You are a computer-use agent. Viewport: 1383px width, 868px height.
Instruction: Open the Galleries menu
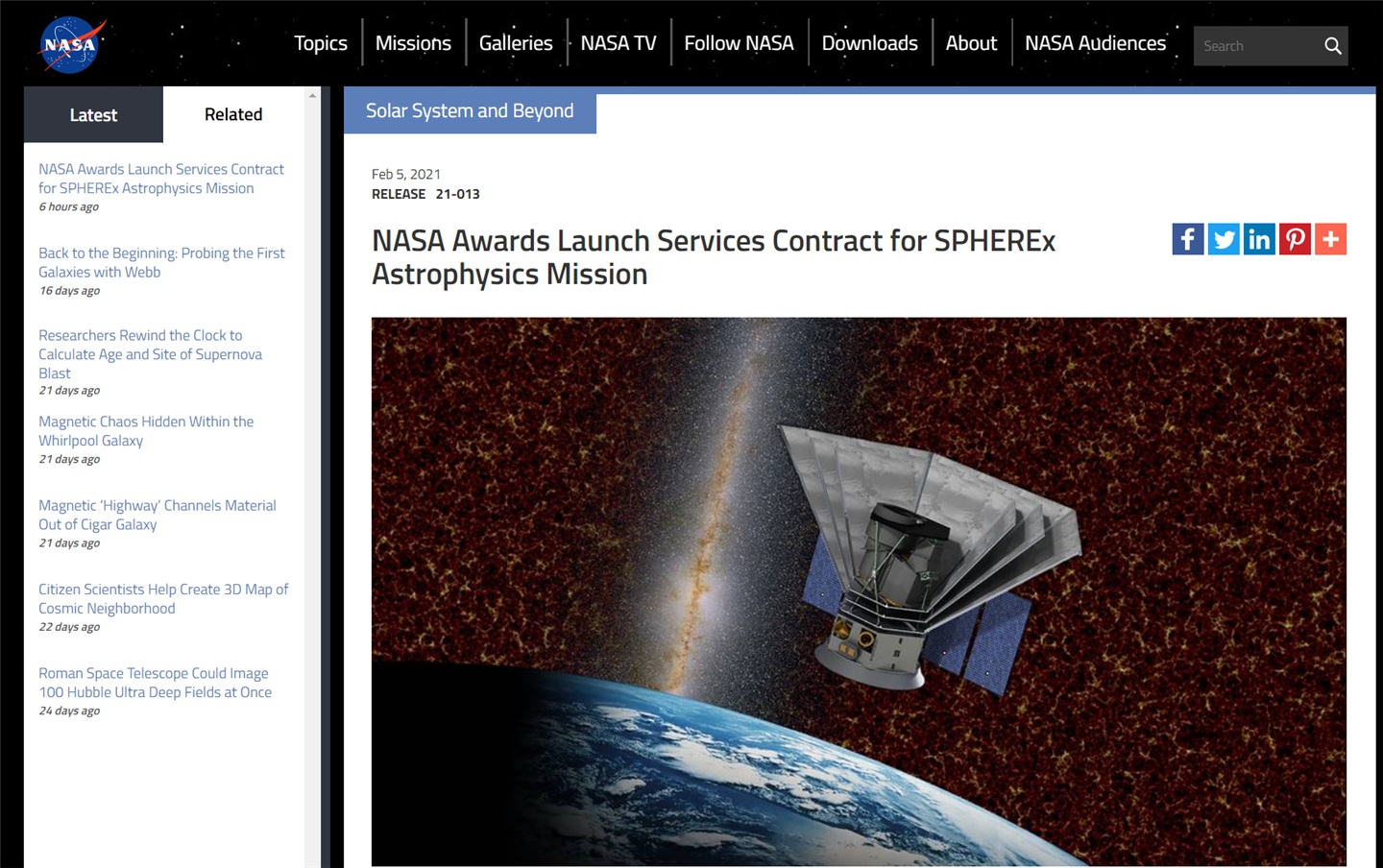tap(516, 43)
